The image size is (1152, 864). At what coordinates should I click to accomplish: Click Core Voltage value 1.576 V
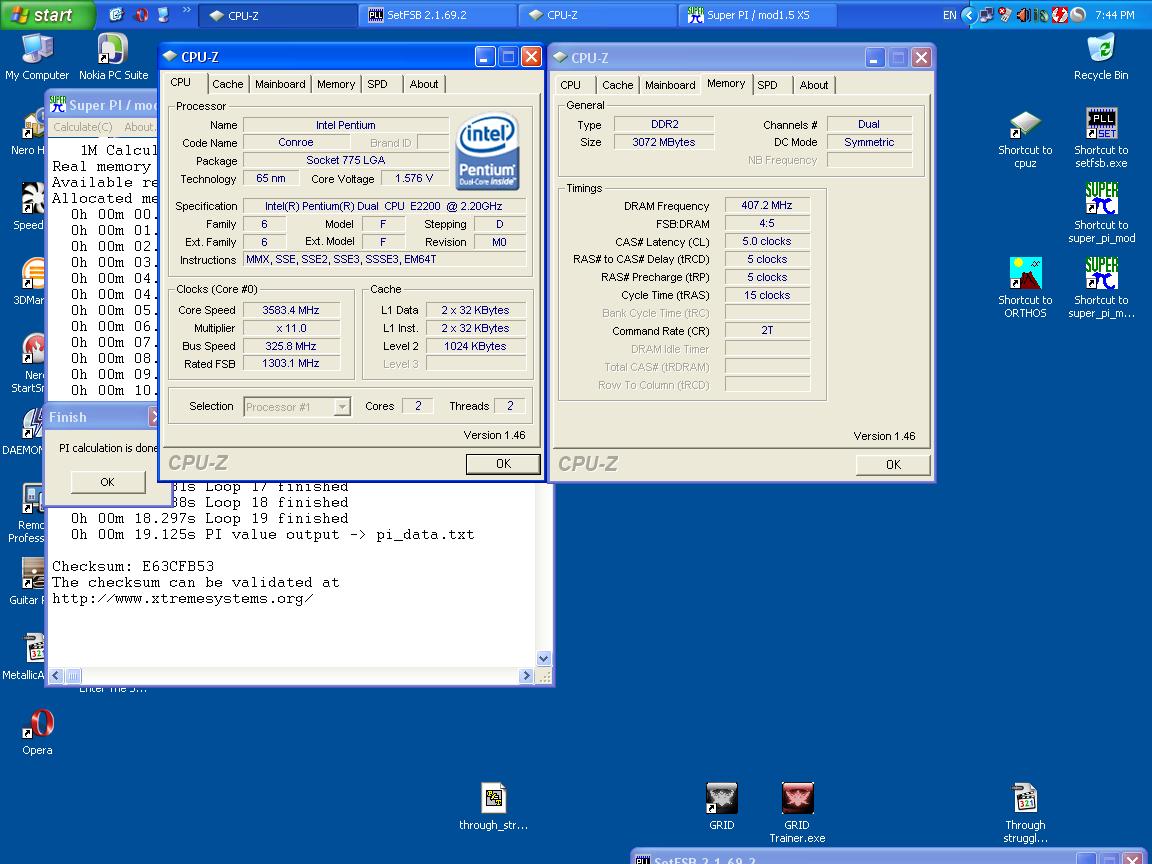(x=414, y=179)
